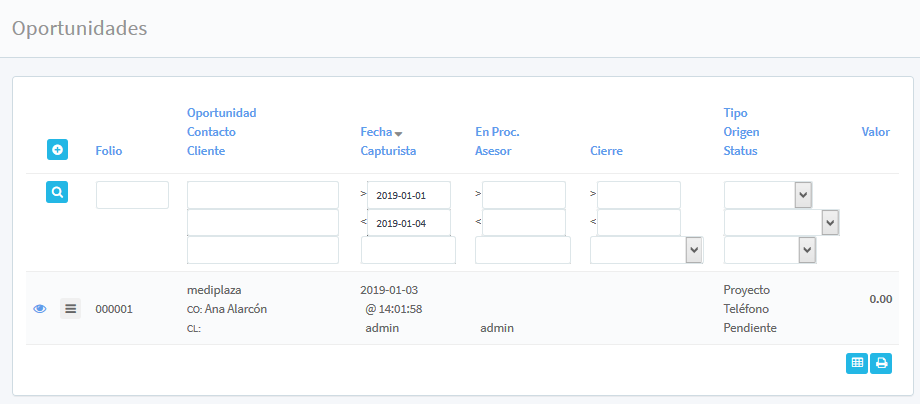The width and height of the screenshot is (920, 404).
Task: Sort by the Folio column header
Action: pos(109,151)
